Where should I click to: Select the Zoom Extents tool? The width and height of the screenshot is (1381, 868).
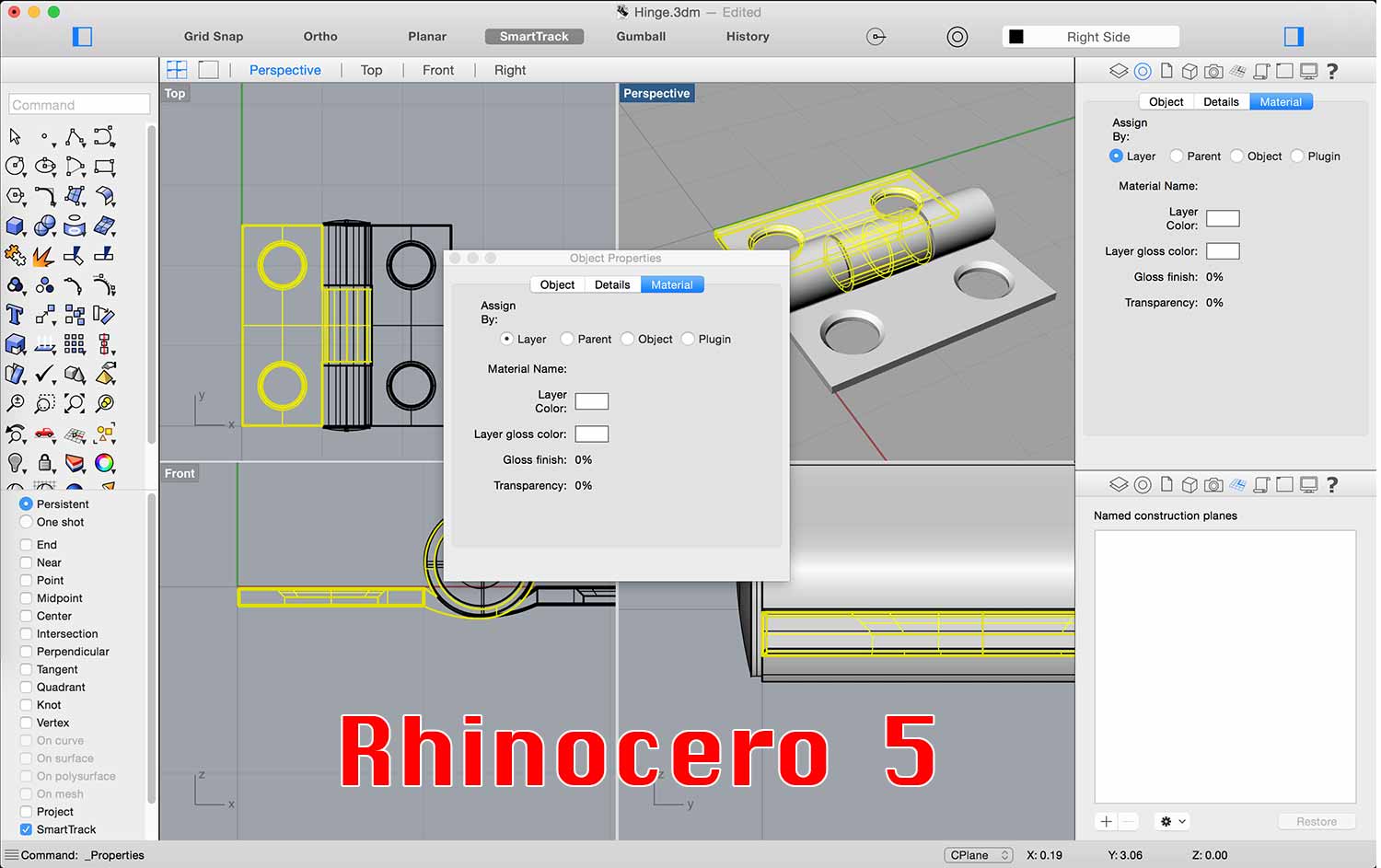coord(75,403)
